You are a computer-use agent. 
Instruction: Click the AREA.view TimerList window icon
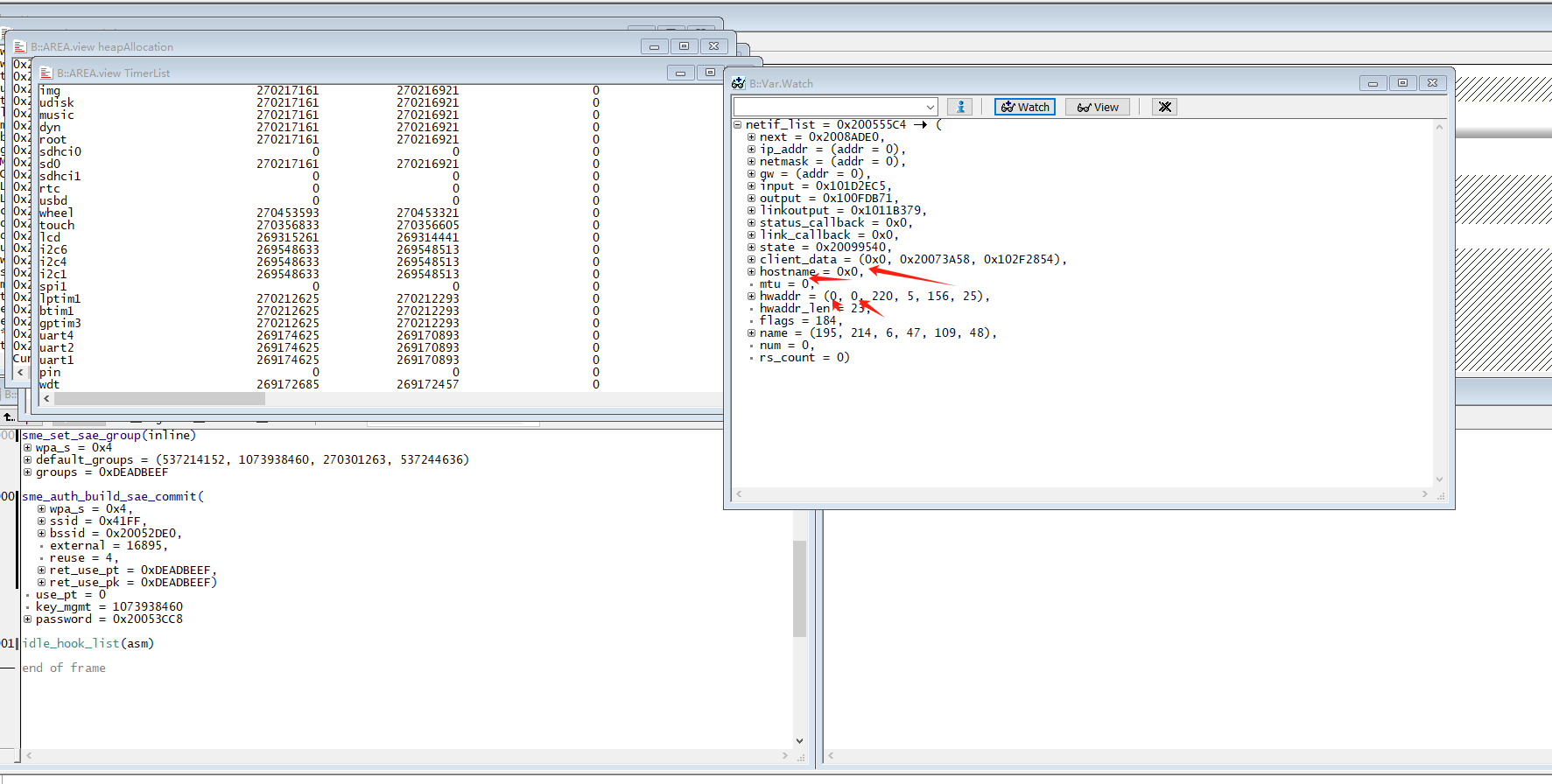[x=46, y=73]
